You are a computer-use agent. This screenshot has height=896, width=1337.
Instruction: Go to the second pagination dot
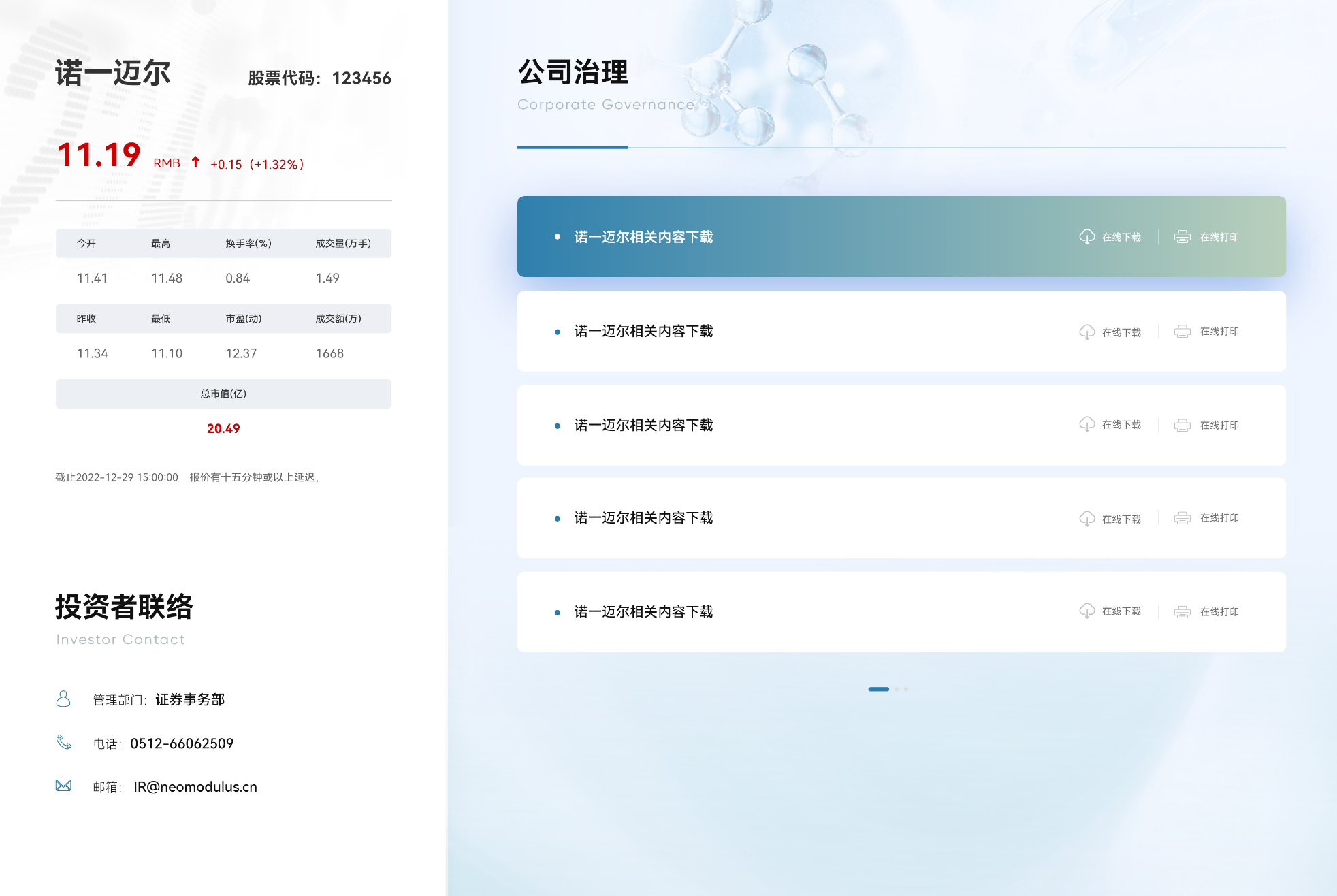pyautogui.click(x=897, y=689)
